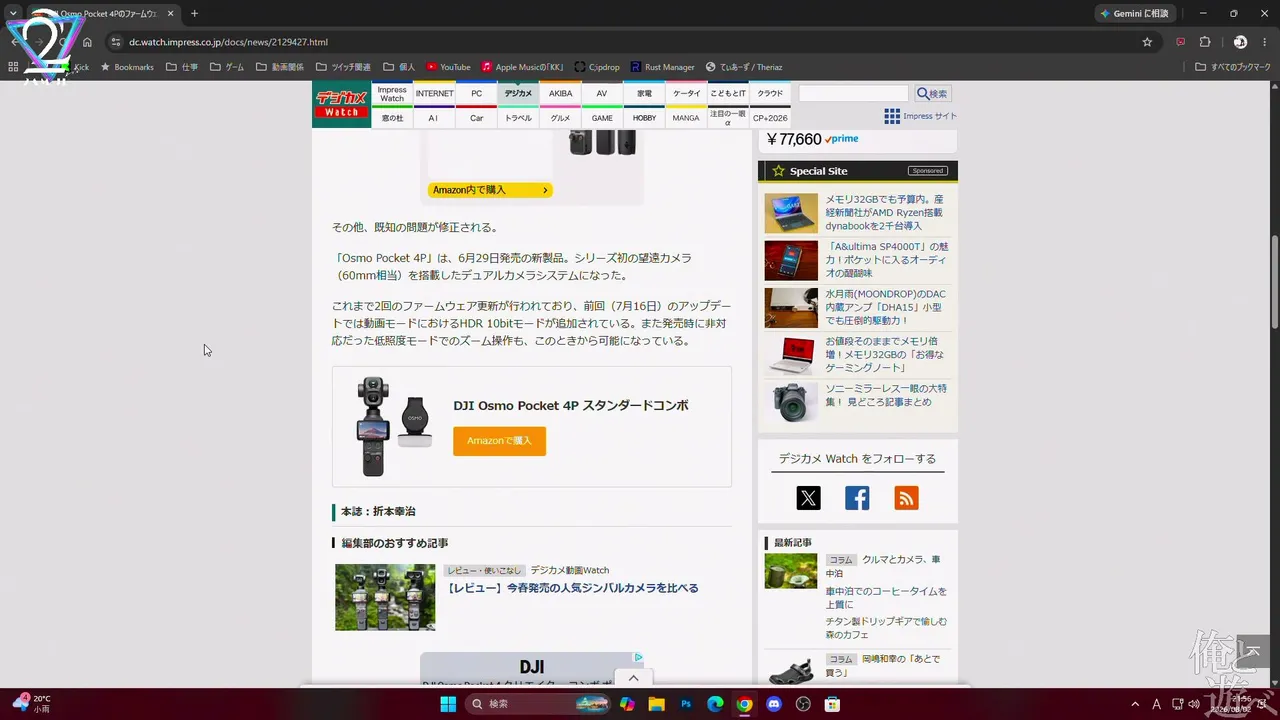Select the GAME nav tab
The height and width of the screenshot is (720, 1280).
coord(602,117)
